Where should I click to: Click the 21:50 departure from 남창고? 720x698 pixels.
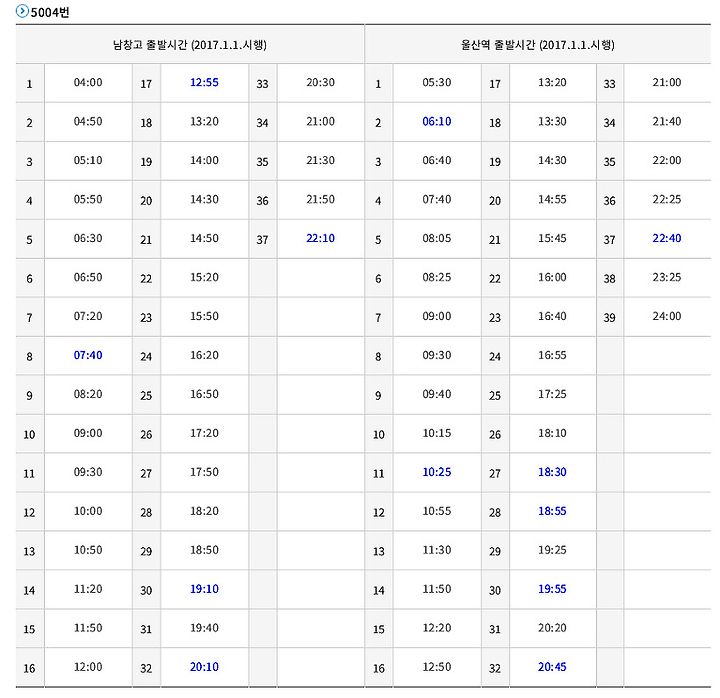tap(321, 200)
